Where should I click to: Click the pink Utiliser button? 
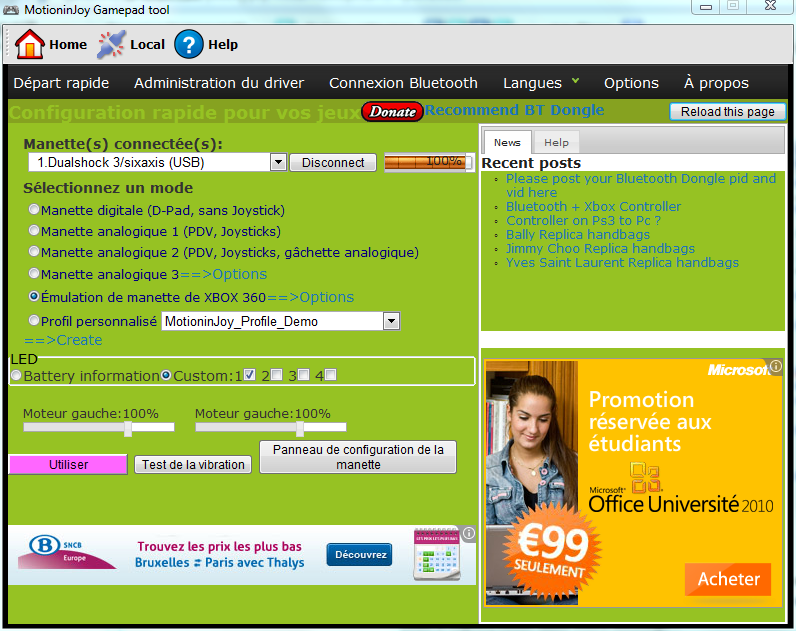coord(68,464)
